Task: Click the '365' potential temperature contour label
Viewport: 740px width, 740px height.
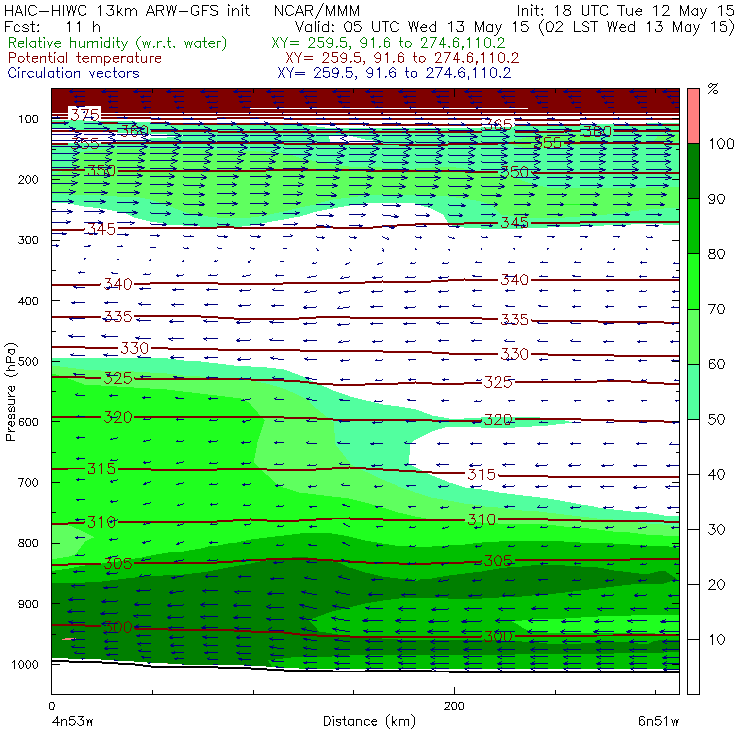Action: pyautogui.click(x=498, y=125)
